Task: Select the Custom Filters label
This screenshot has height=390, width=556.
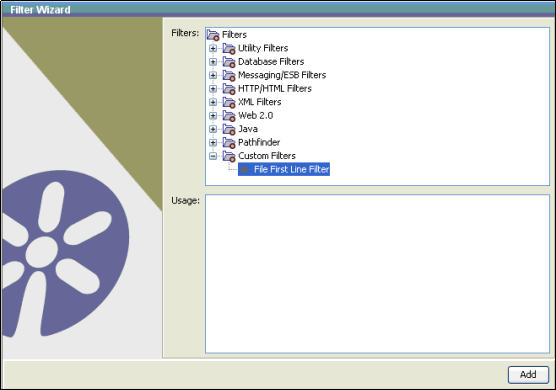Action: click(x=267, y=156)
